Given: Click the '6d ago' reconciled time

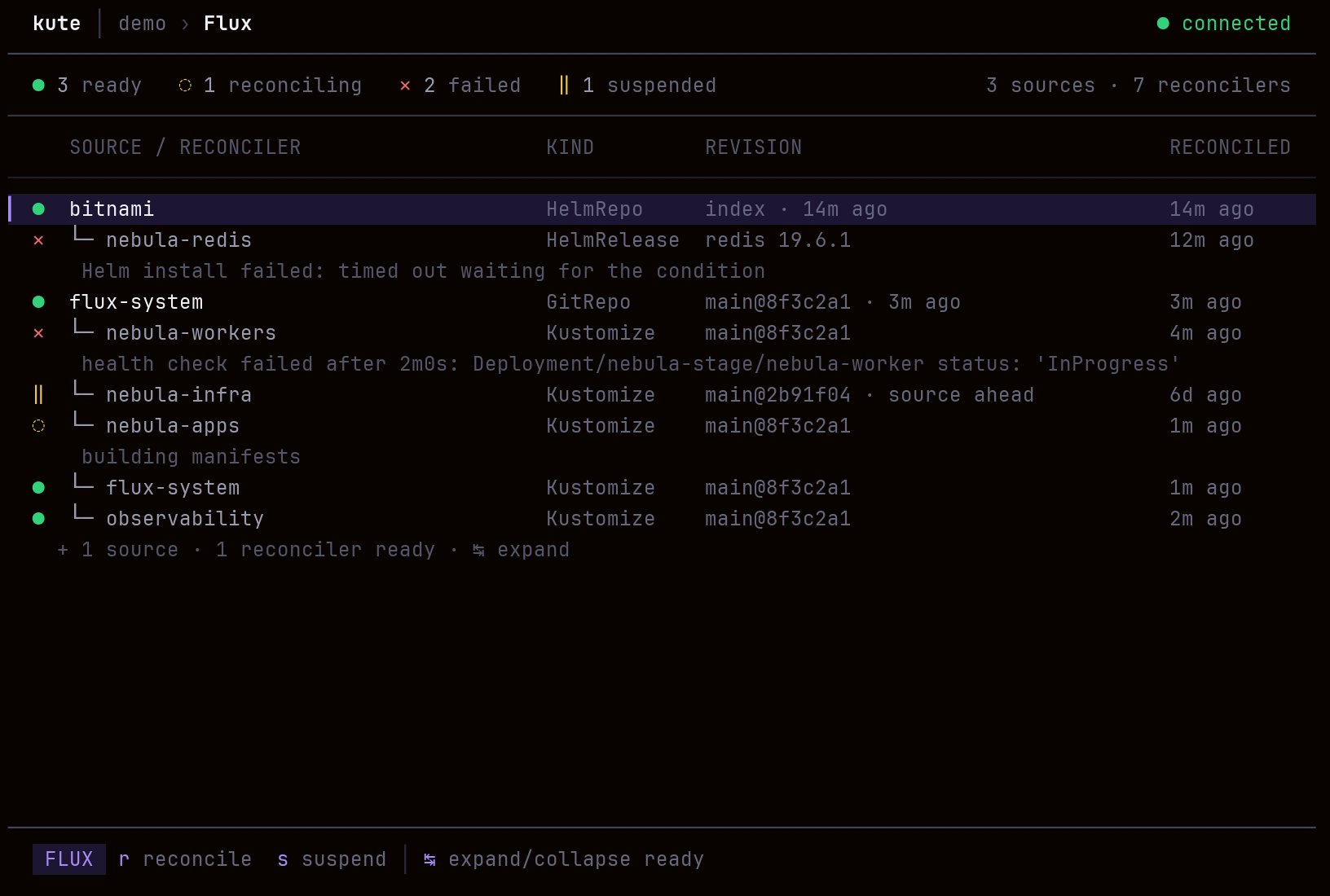Looking at the screenshot, I should (1206, 395).
